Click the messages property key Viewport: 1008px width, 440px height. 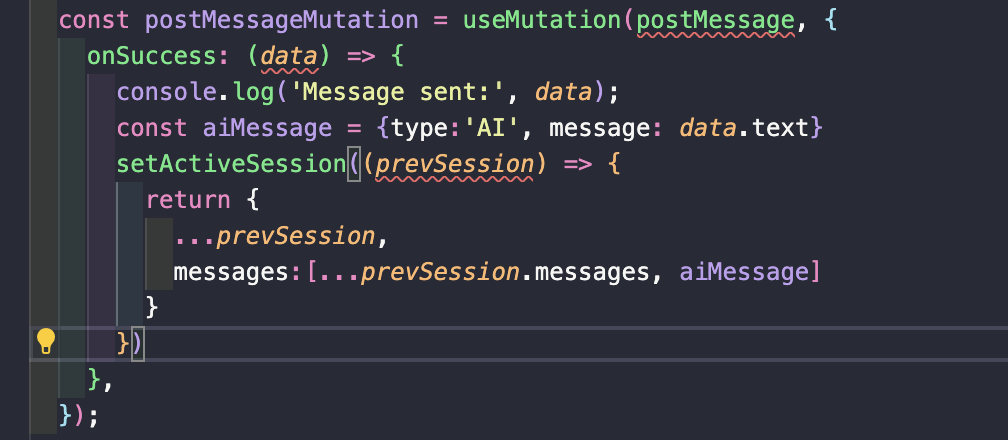click(231, 273)
